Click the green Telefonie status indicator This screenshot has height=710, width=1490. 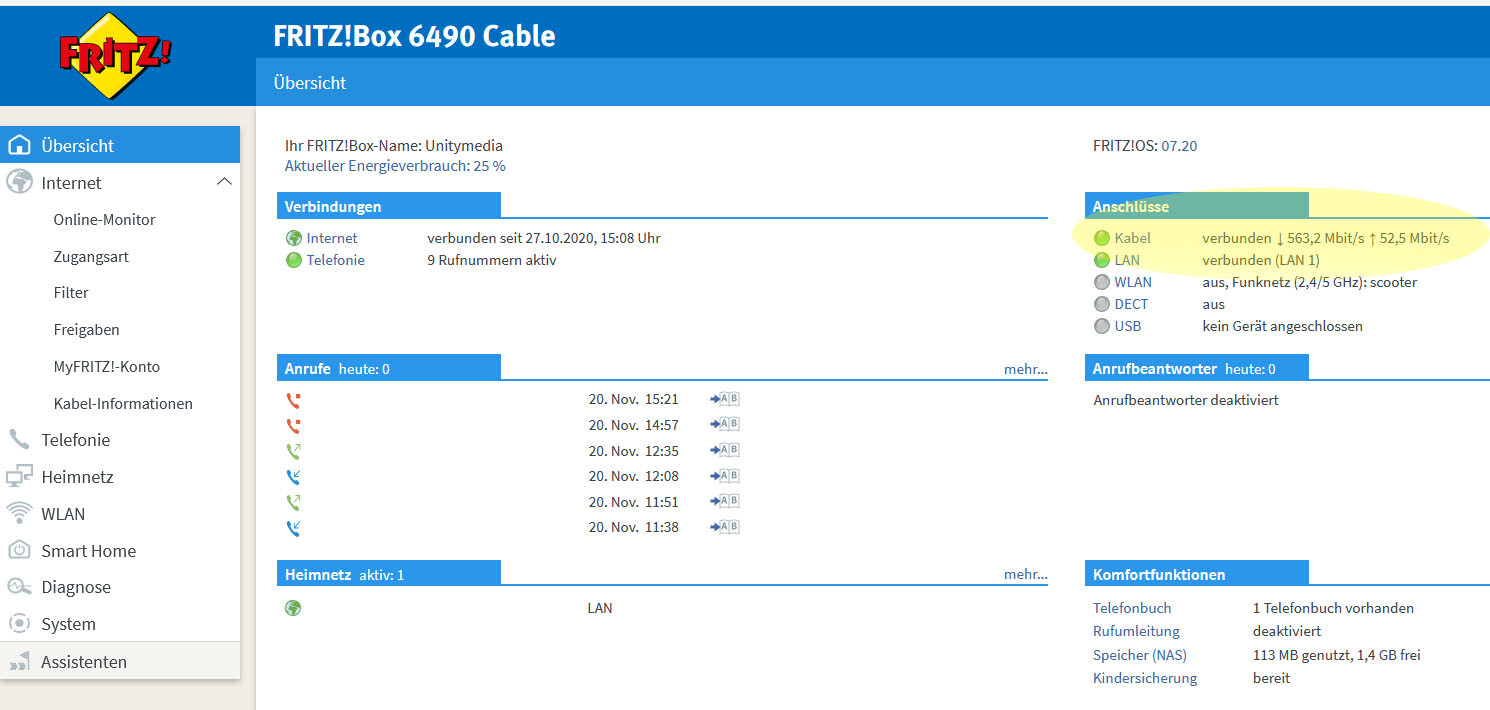coord(294,261)
